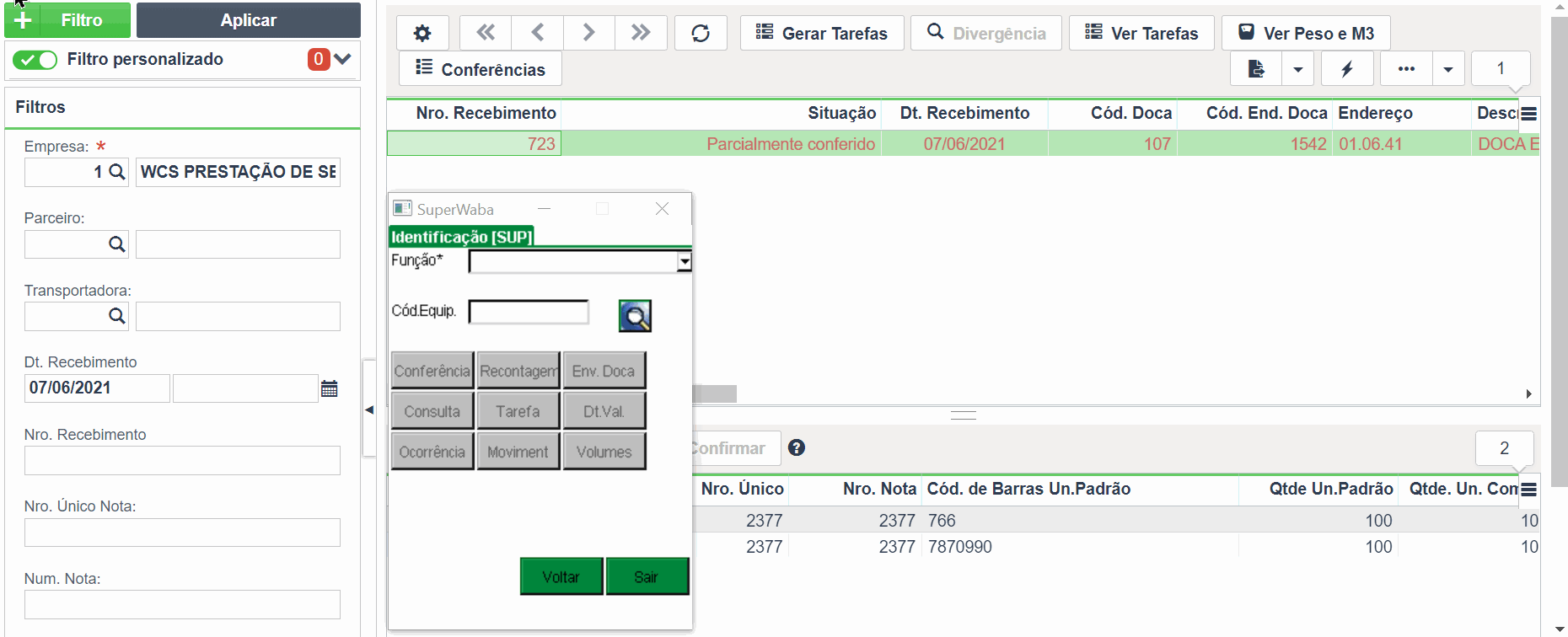1568x637 pixels.
Task: Click the Conferência button in SuperWaba
Action: tap(432, 371)
